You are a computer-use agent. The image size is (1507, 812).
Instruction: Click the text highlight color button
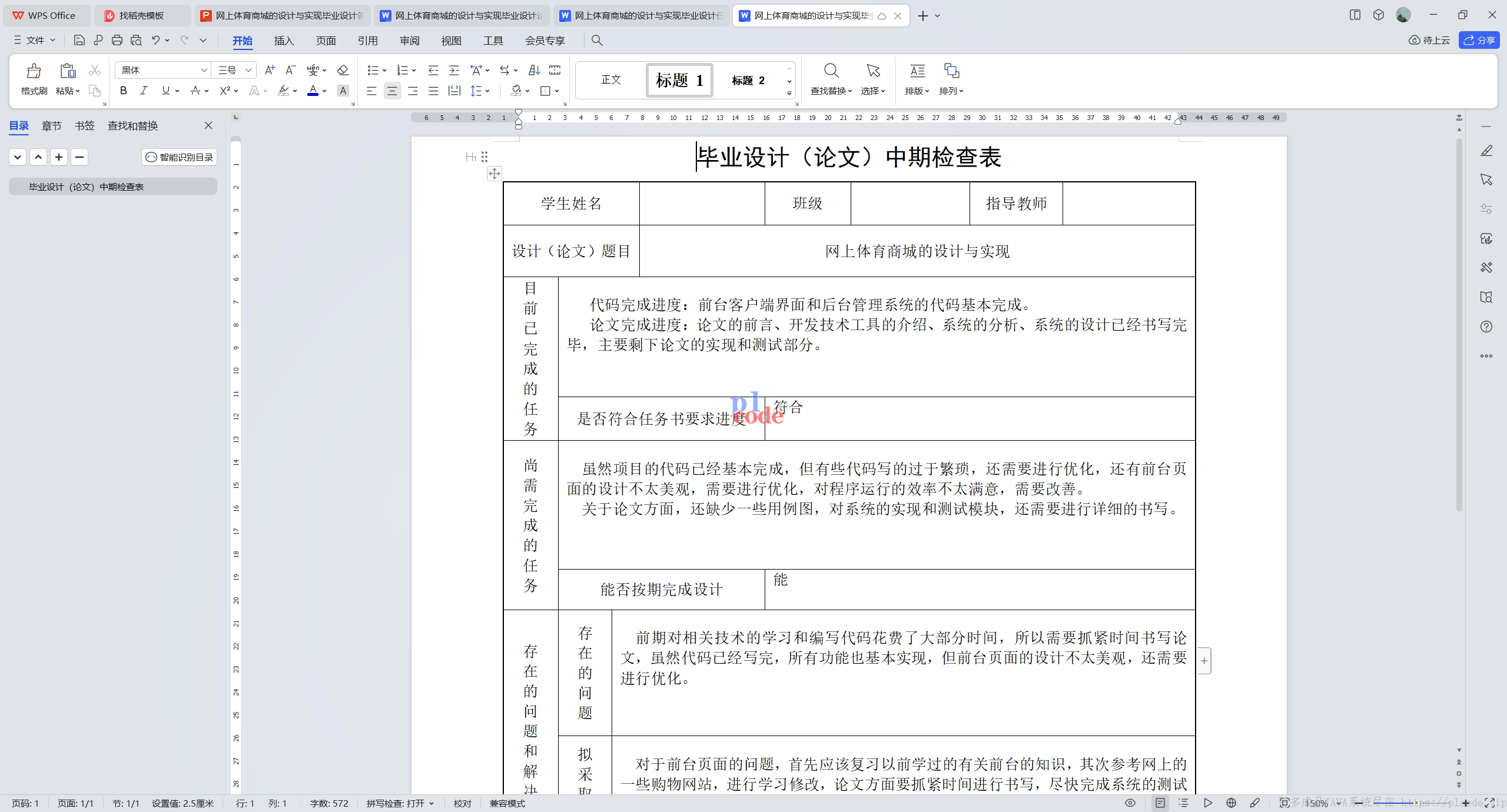[284, 91]
